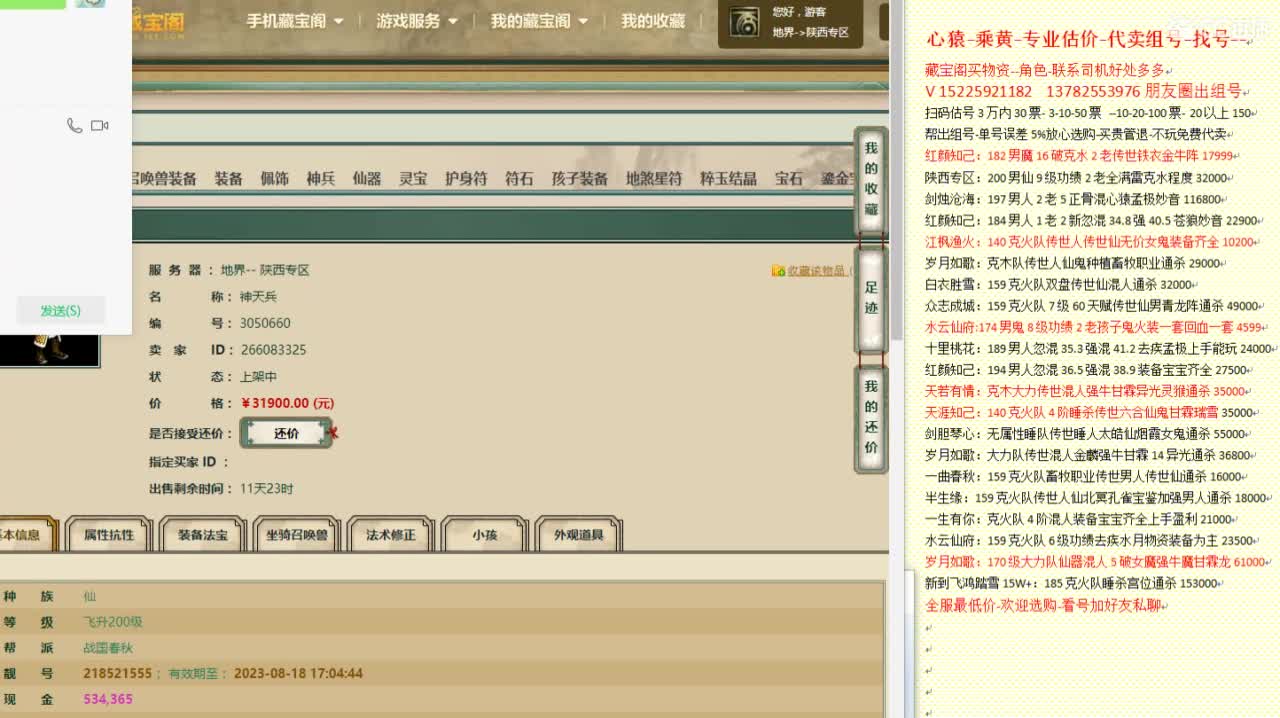
Task: Select the 宝石 category
Action: point(789,179)
